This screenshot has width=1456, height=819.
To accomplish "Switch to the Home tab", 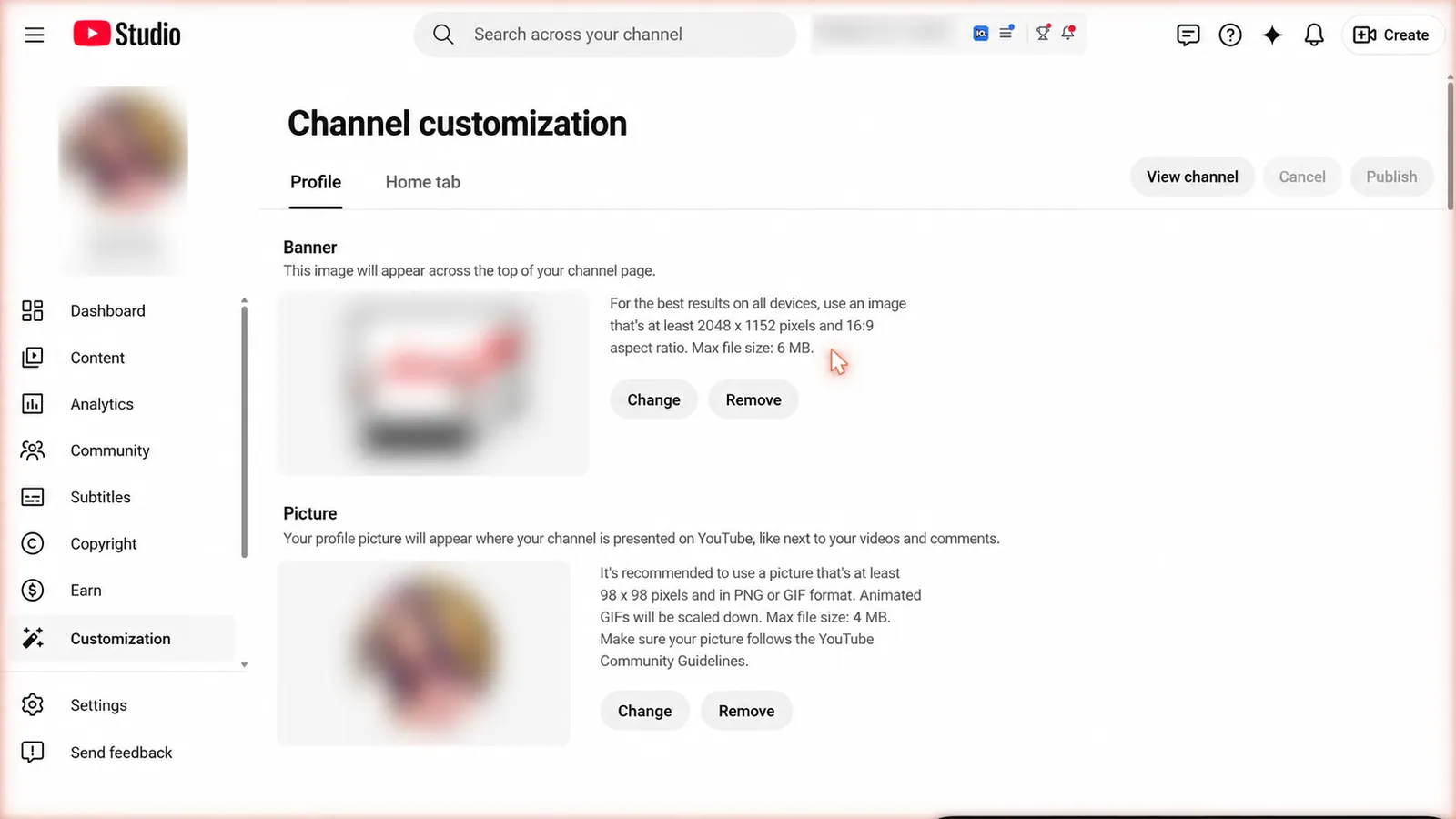I will tap(423, 182).
